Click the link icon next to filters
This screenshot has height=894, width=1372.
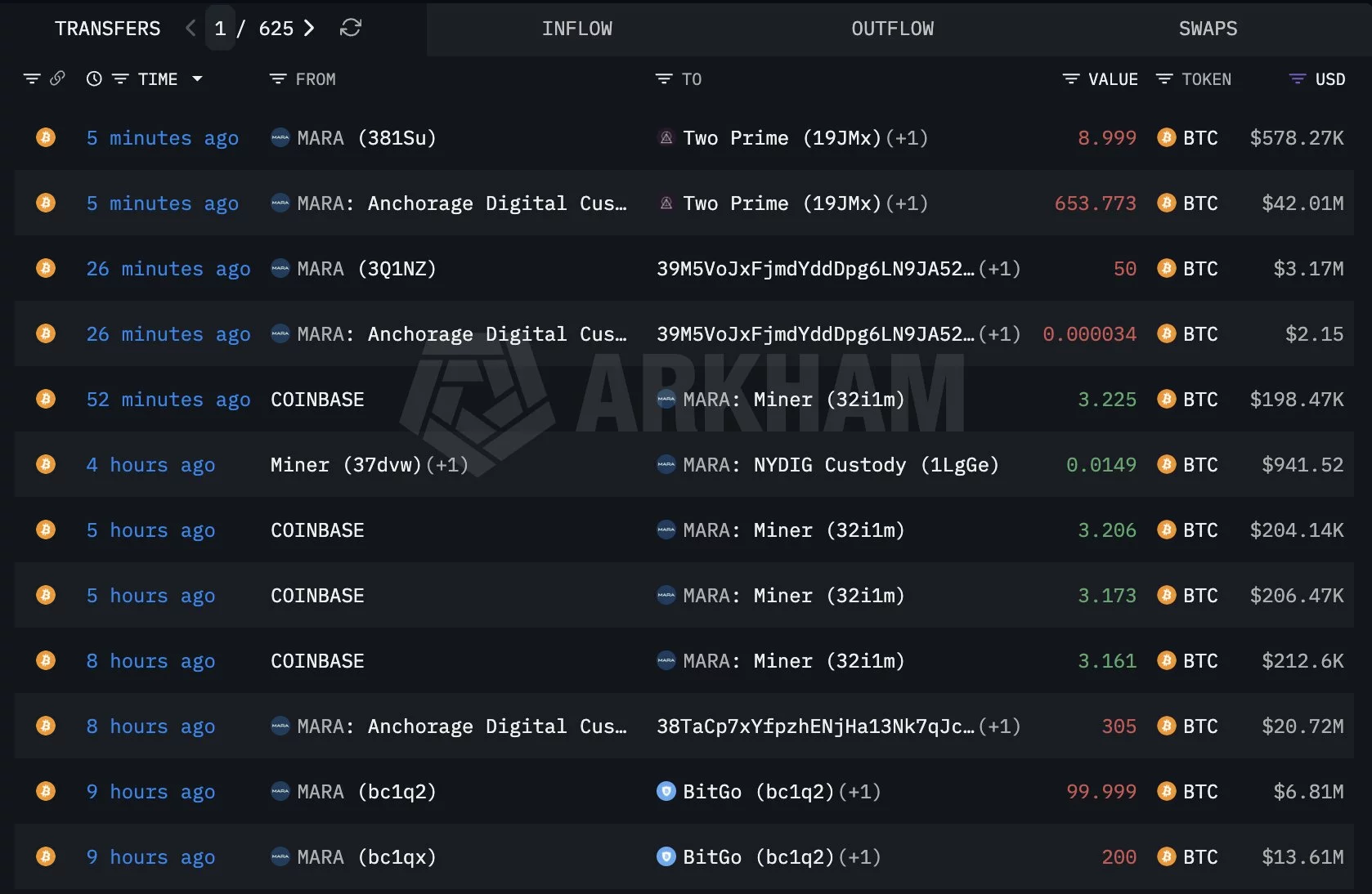(57, 78)
